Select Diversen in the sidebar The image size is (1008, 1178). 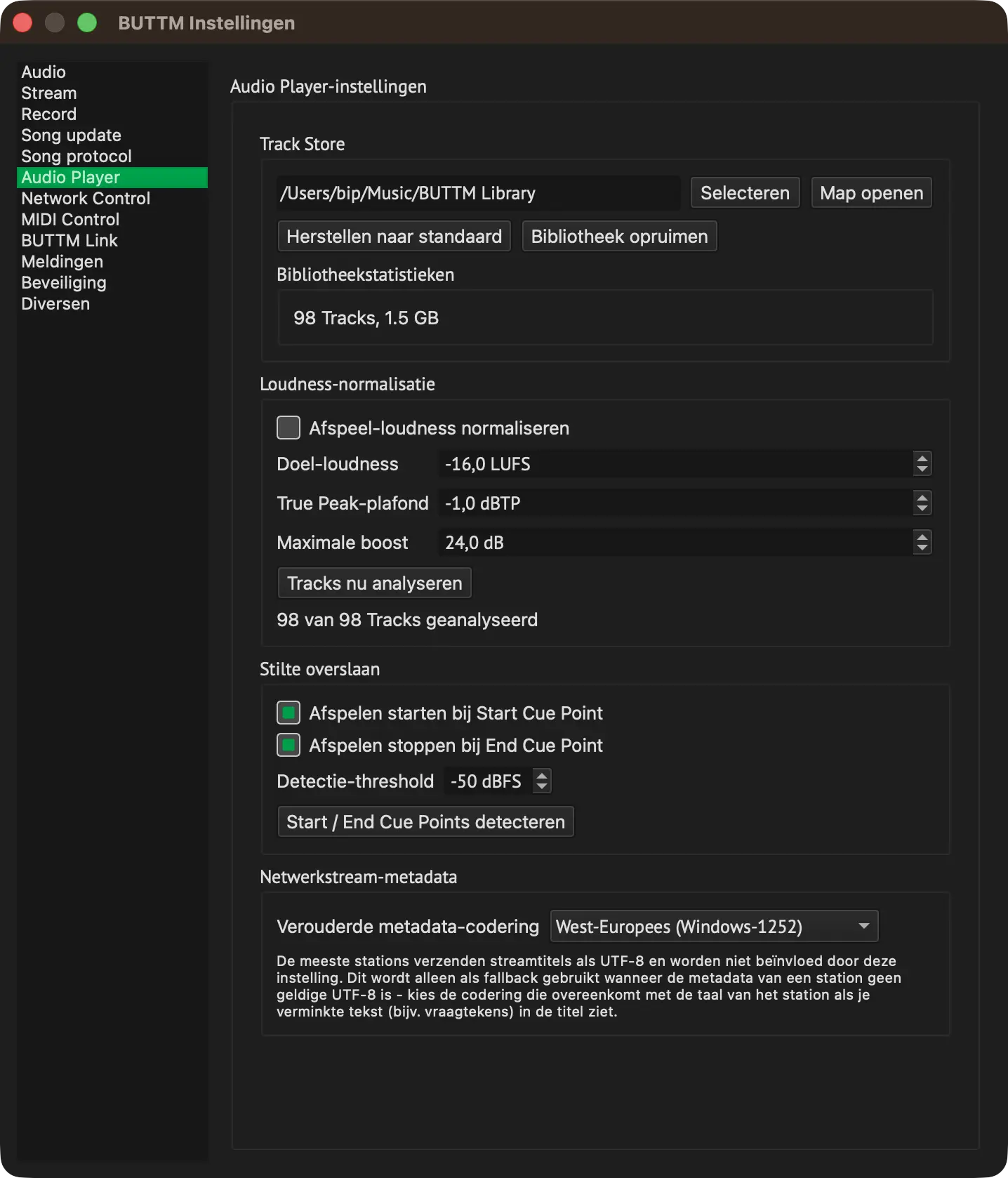(x=112, y=304)
